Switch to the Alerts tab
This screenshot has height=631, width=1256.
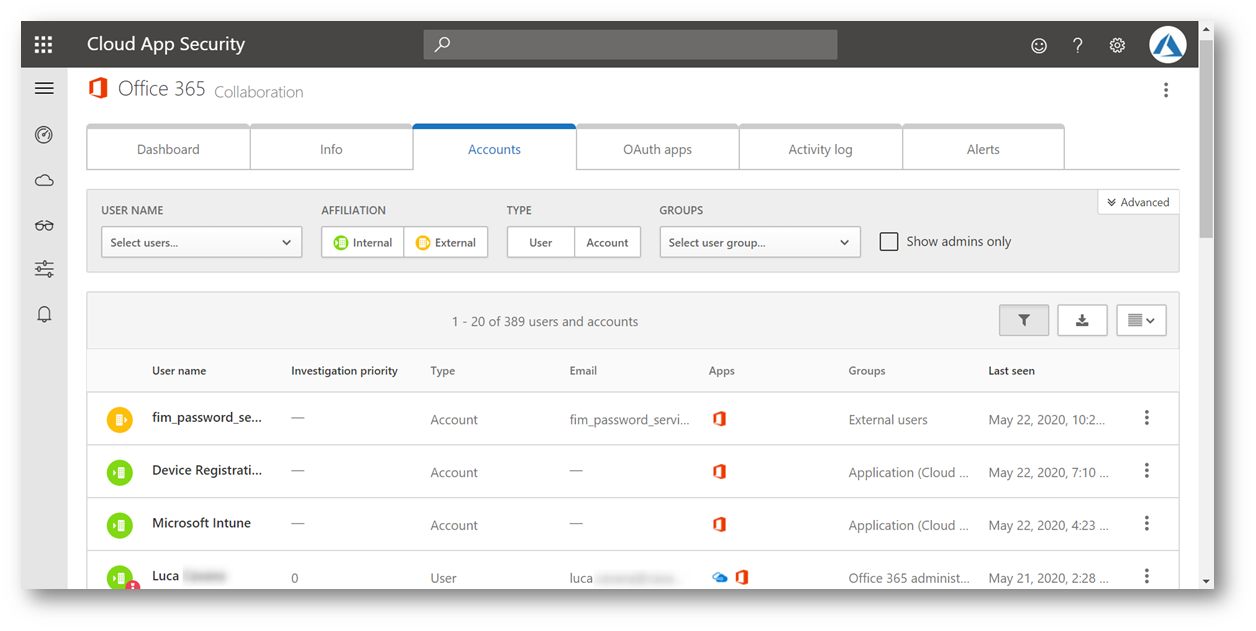click(x=983, y=149)
